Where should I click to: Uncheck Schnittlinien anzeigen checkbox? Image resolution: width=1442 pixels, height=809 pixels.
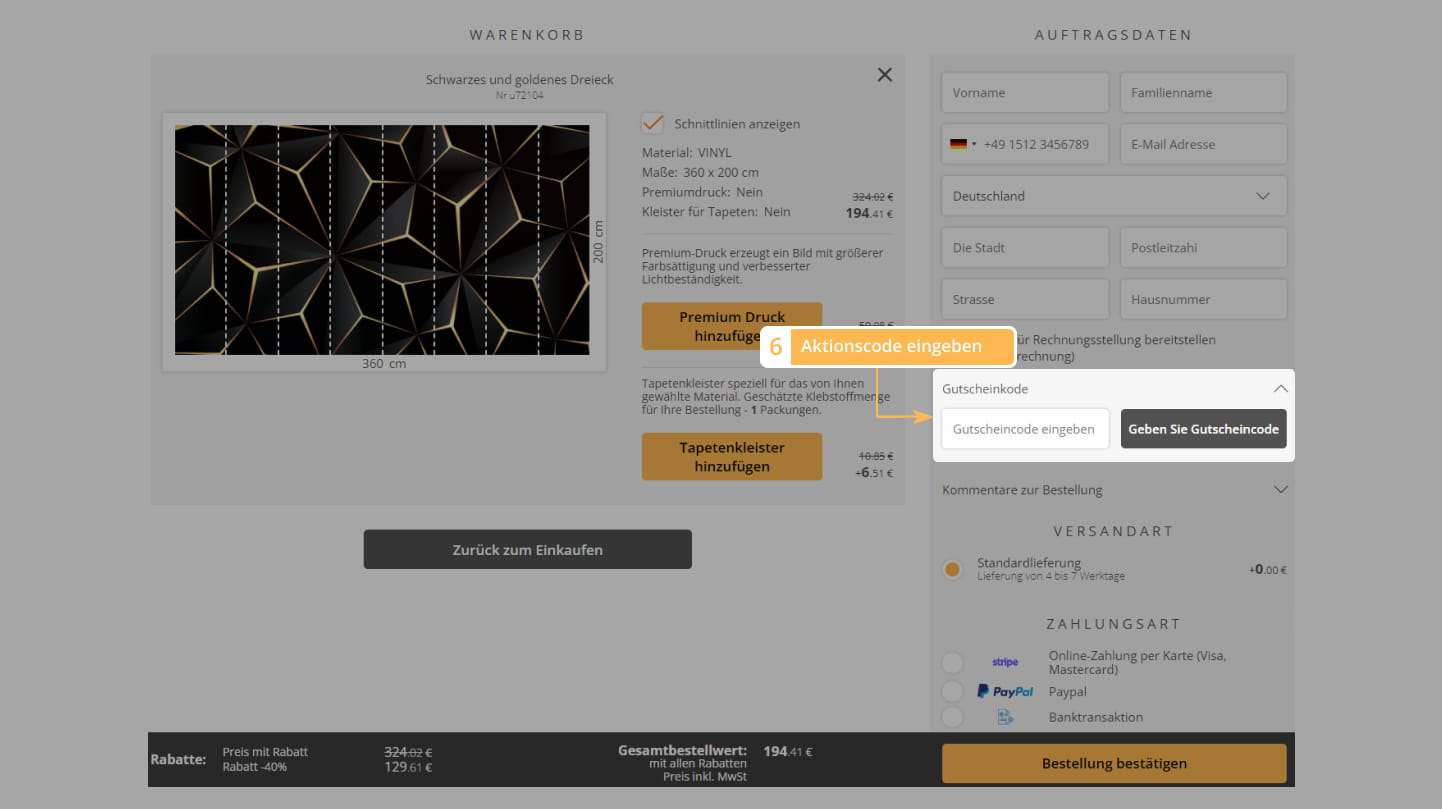point(653,123)
